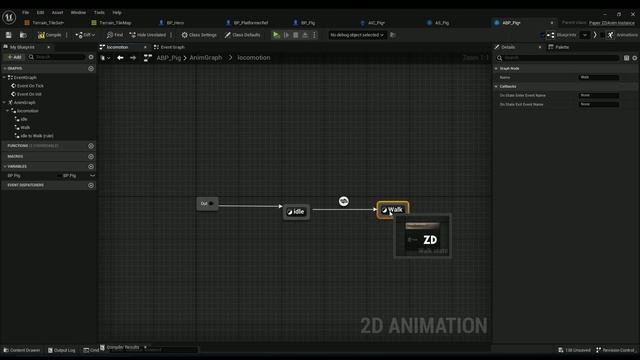Open the Help menu

click(x=117, y=13)
